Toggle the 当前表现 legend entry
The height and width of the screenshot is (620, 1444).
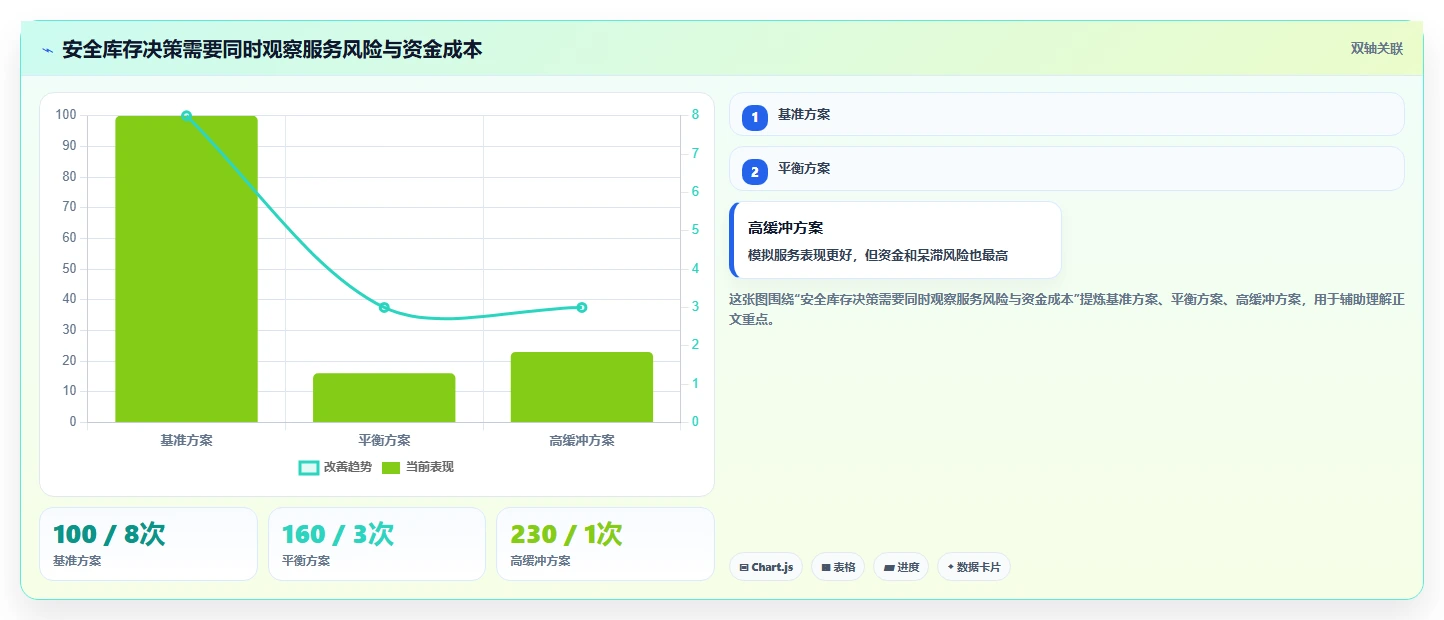(x=418, y=467)
